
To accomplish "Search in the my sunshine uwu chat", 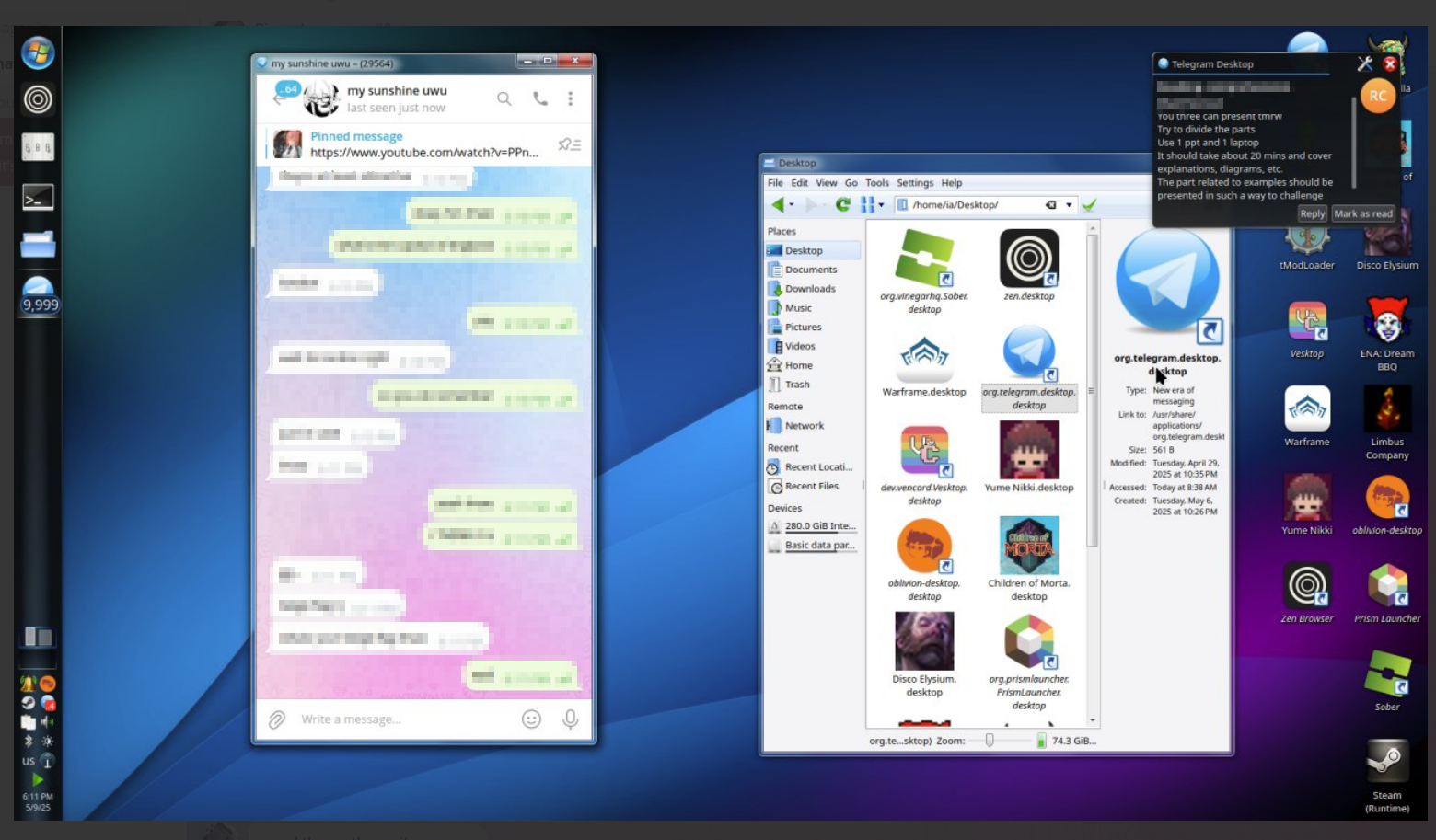I will coord(504,98).
